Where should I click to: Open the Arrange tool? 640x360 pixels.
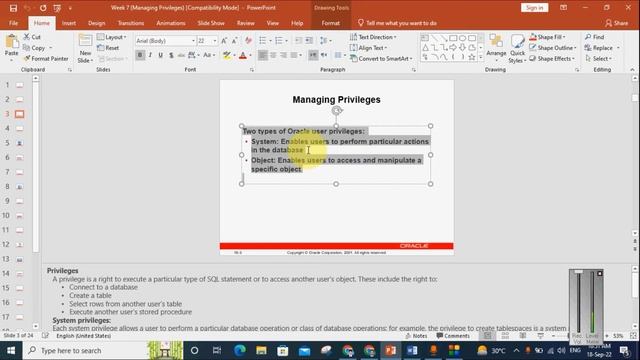click(496, 48)
